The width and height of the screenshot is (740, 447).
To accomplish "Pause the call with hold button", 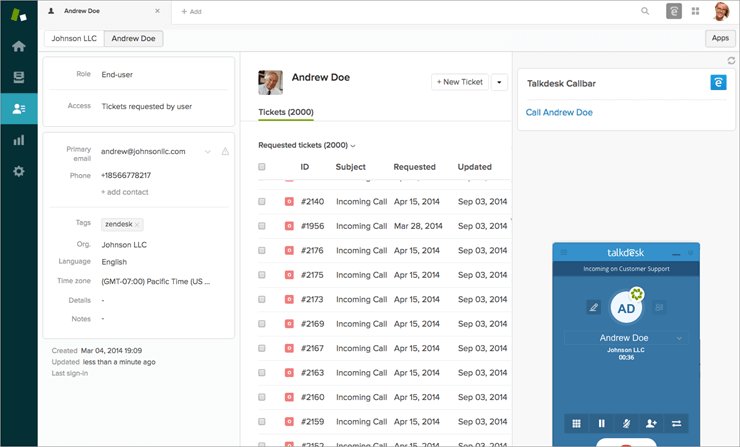I will point(601,423).
